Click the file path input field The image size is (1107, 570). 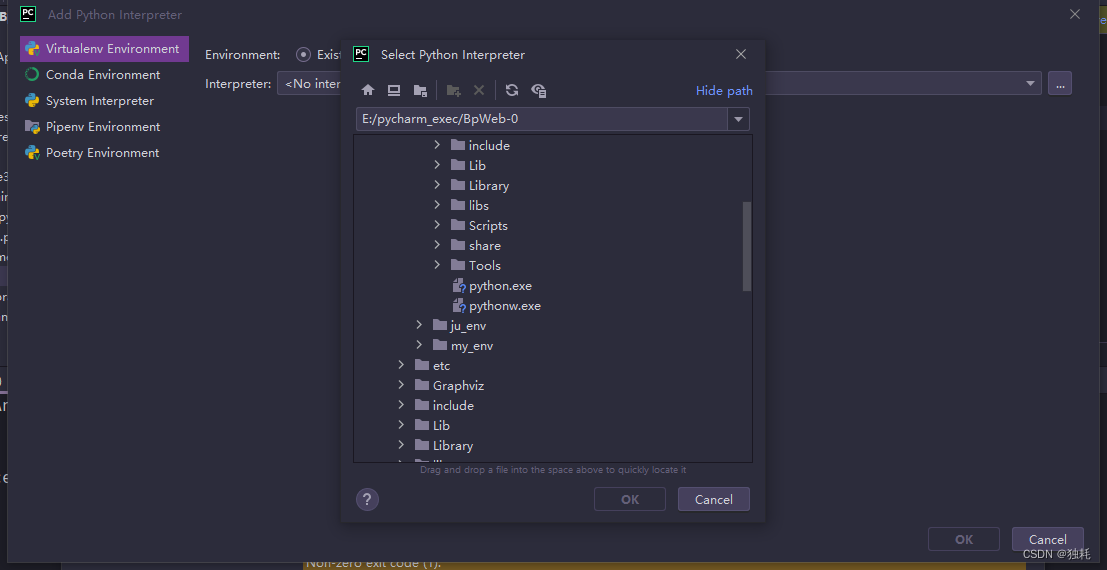(x=542, y=119)
